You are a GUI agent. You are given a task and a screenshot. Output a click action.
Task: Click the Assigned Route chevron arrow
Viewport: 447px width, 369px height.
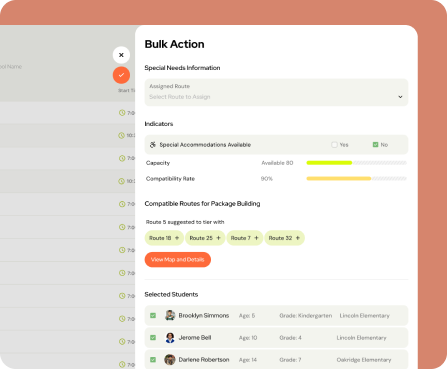point(400,97)
